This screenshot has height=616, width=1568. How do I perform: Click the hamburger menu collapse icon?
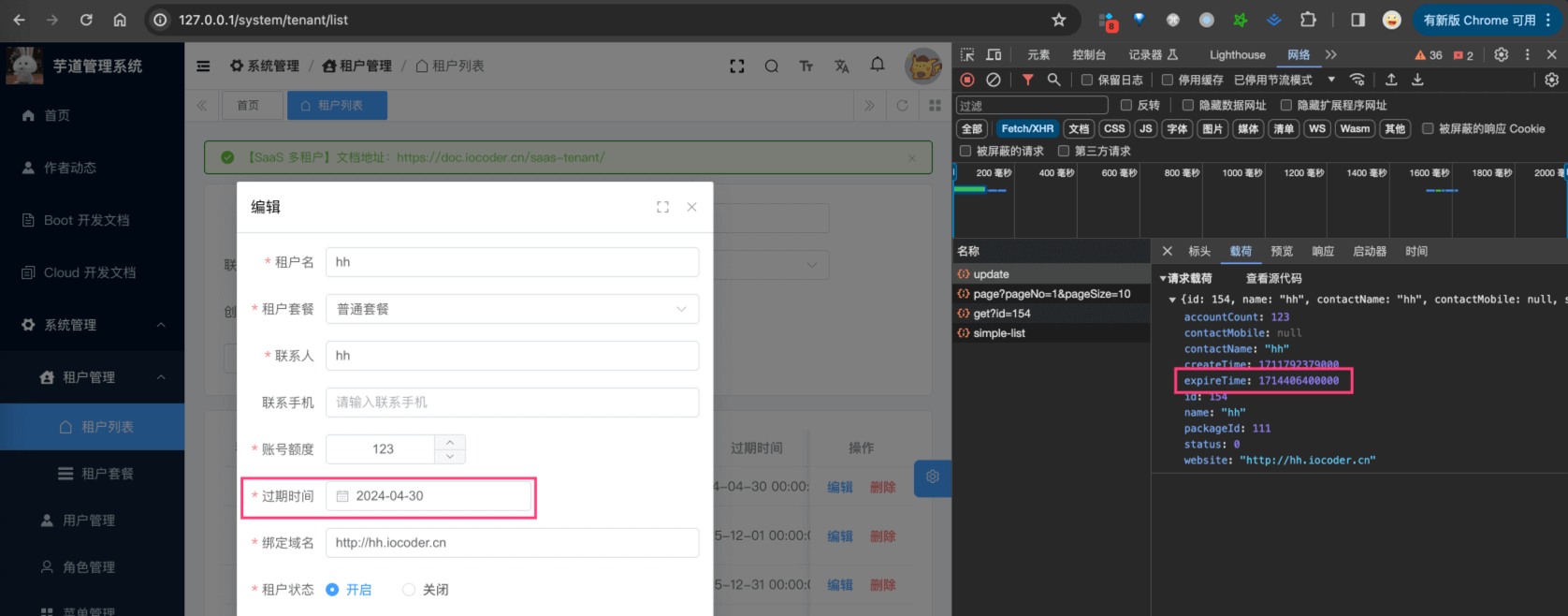203,66
